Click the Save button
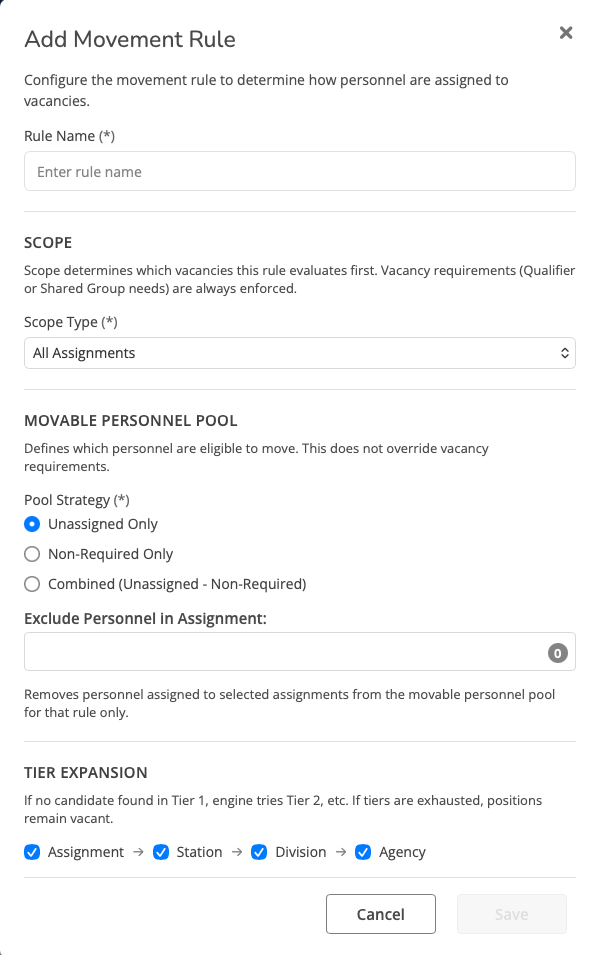This screenshot has height=955, width=594. pyautogui.click(x=512, y=914)
